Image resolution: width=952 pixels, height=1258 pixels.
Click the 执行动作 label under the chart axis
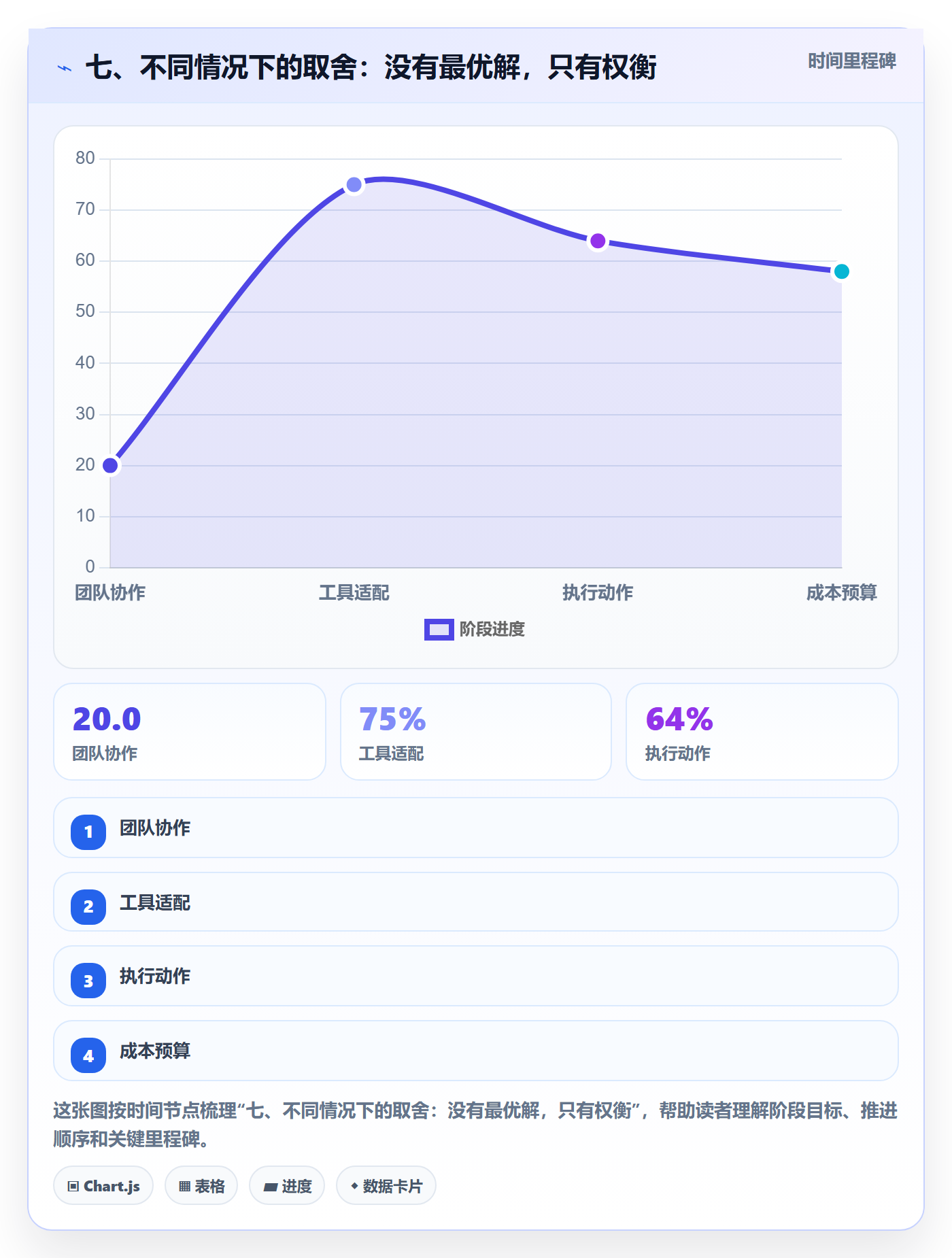pyautogui.click(x=598, y=593)
